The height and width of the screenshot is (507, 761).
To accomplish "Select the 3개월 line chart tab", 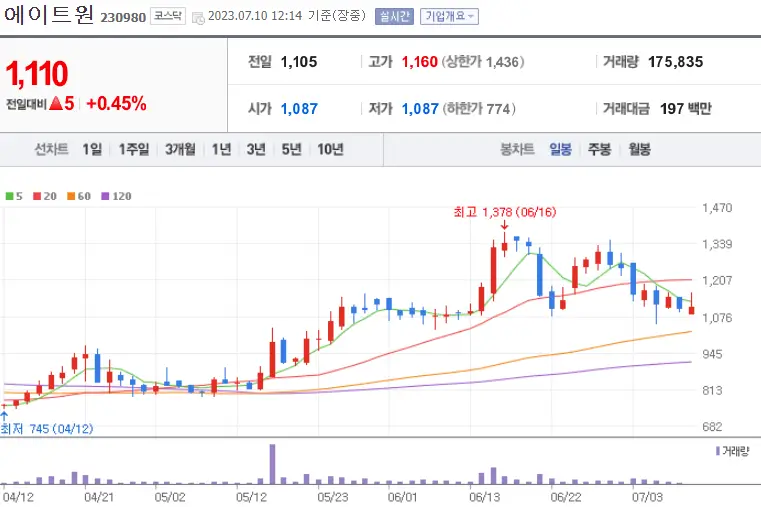I will tap(180, 149).
